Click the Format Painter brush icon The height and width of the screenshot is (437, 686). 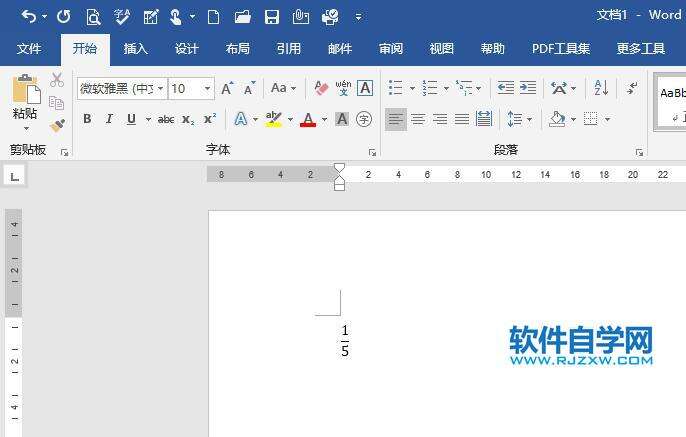(x=57, y=126)
